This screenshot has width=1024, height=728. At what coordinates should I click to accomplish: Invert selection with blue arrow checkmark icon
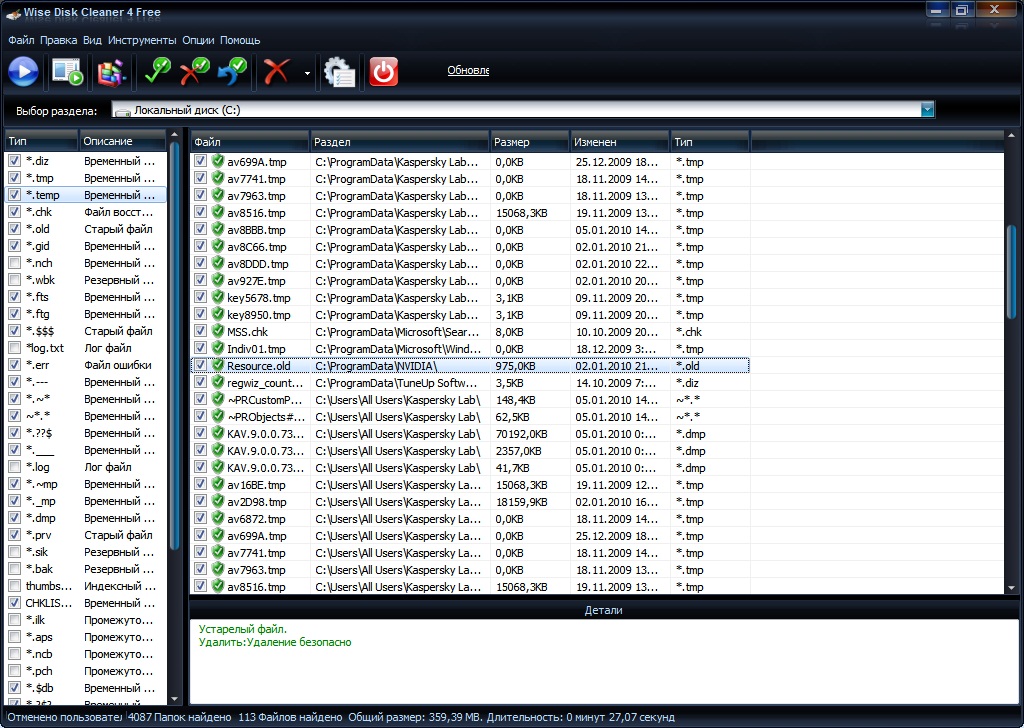pyautogui.click(x=233, y=71)
